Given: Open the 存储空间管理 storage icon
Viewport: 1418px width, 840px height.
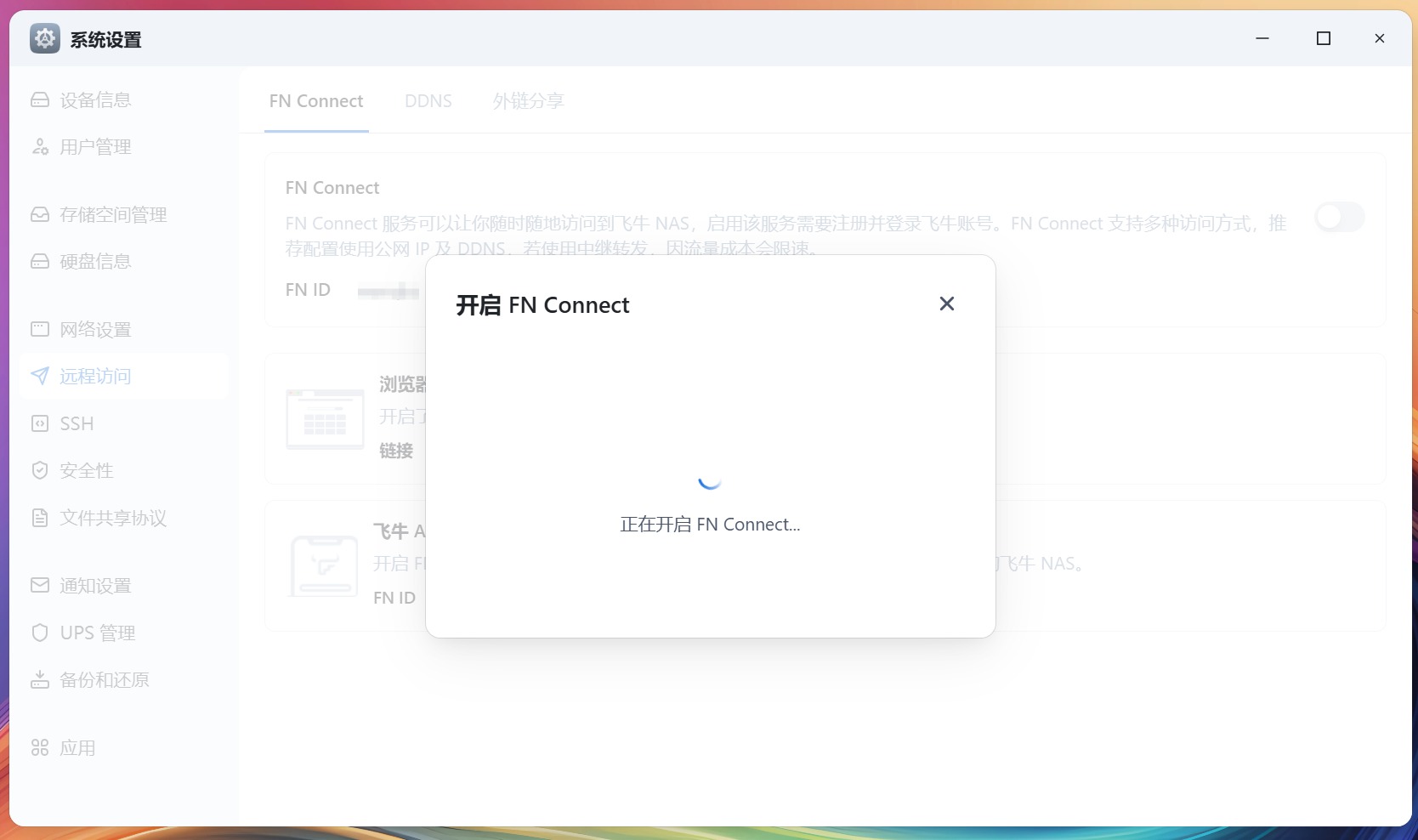Looking at the screenshot, I should (40, 214).
